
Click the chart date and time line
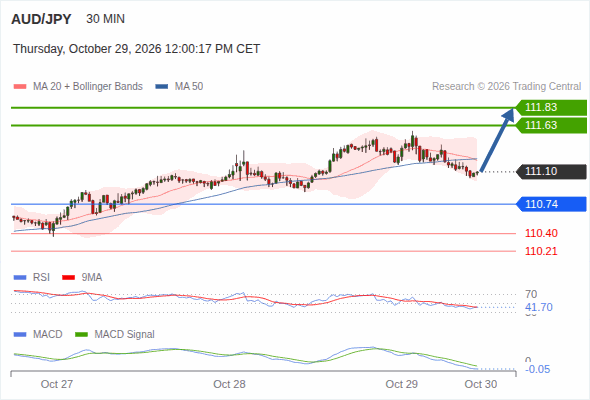coord(137,49)
